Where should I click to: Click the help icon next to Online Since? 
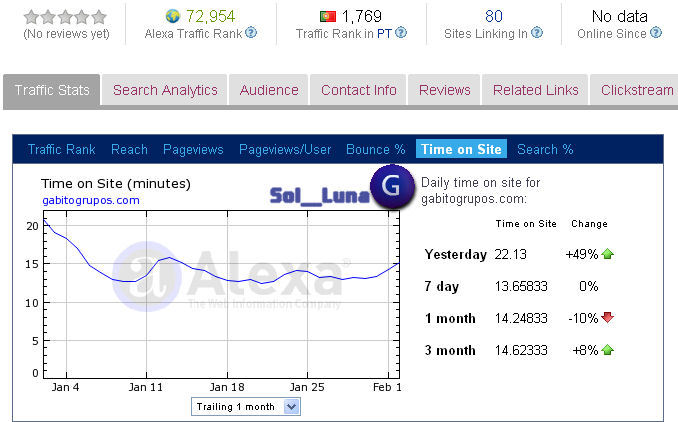[x=656, y=32]
